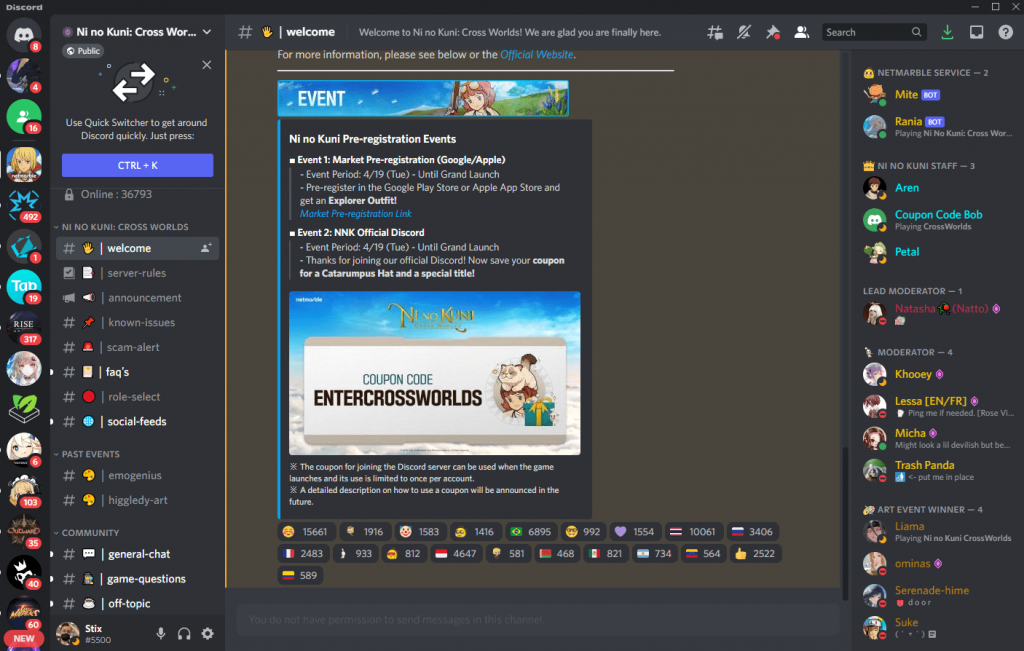1024x651 pixels.
Task: Open the server-rules channel
Action: [x=137, y=273]
